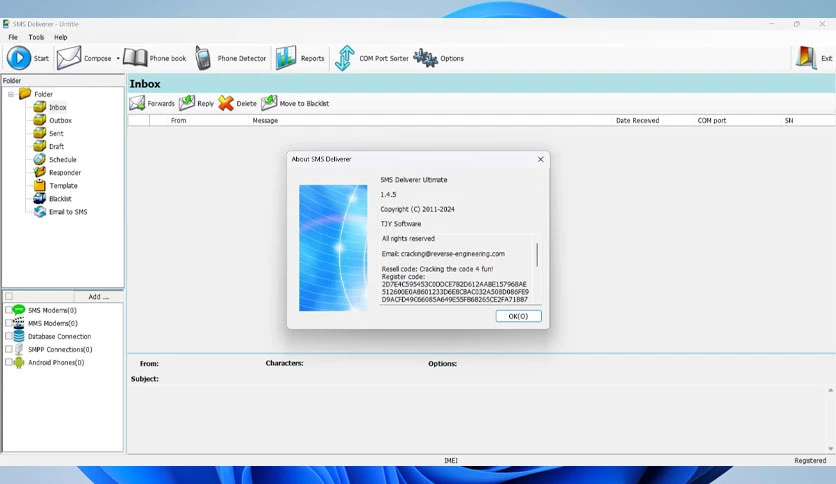Select the Sent folder icon

click(x=39, y=133)
